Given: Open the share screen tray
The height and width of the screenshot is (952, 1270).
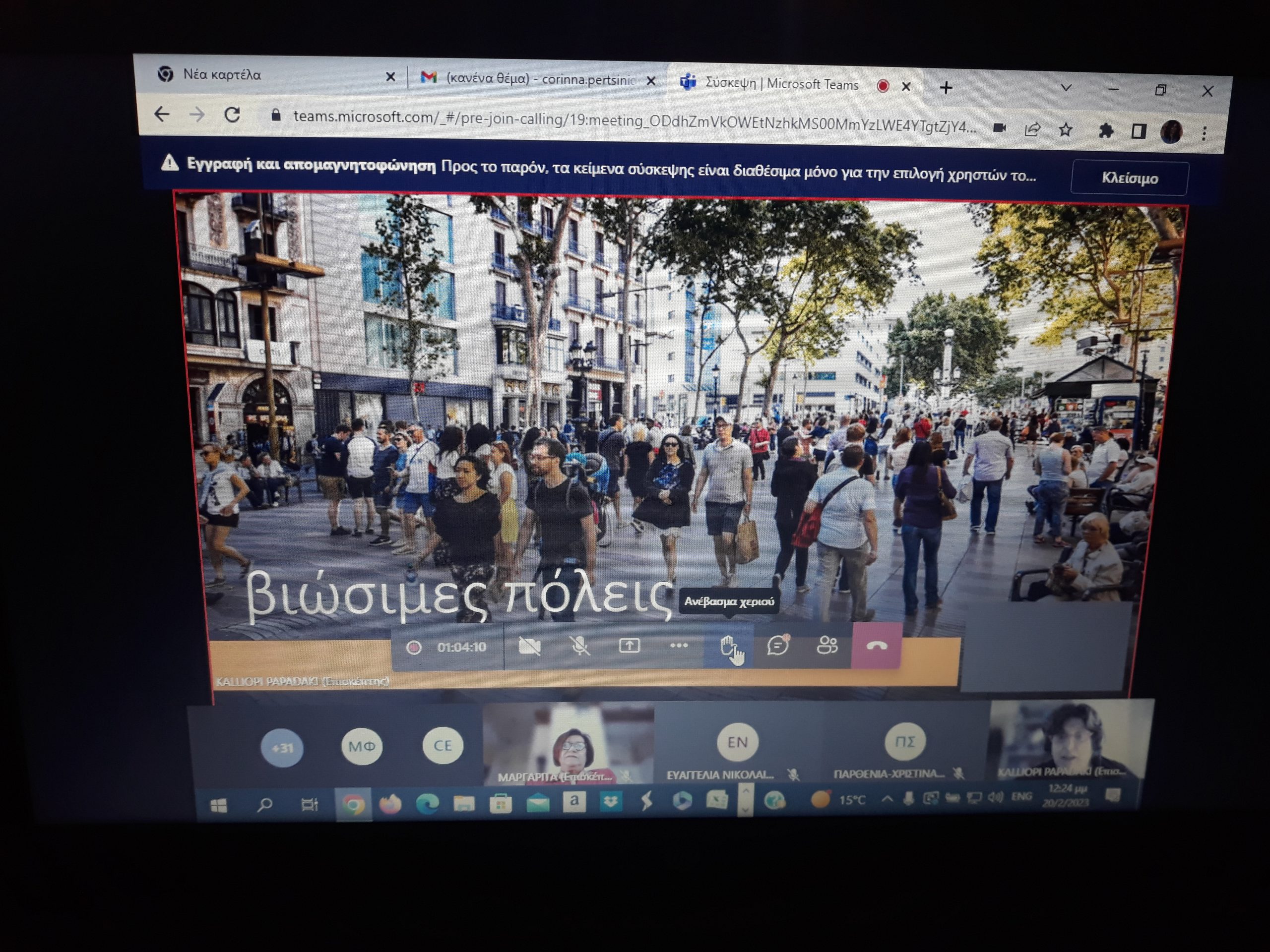Looking at the screenshot, I should [629, 646].
